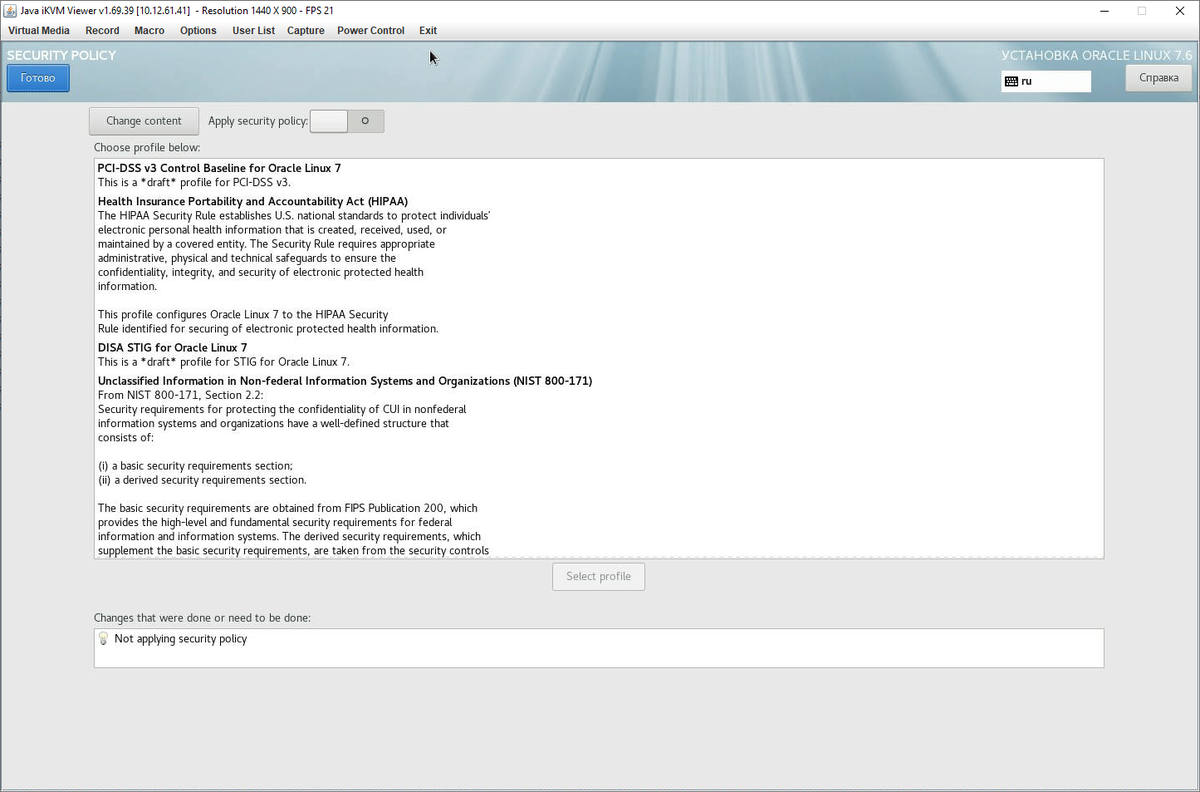Screen dimensions: 1200x792
Task: Click the Change content button
Action: (144, 121)
